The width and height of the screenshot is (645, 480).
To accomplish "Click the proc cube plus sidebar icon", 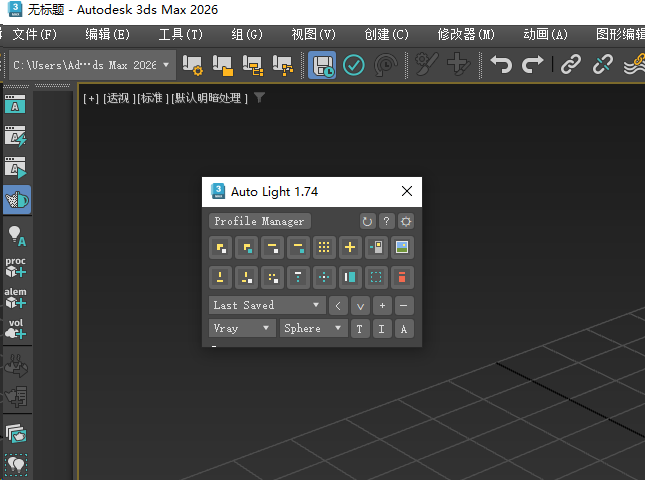I will point(16,267).
